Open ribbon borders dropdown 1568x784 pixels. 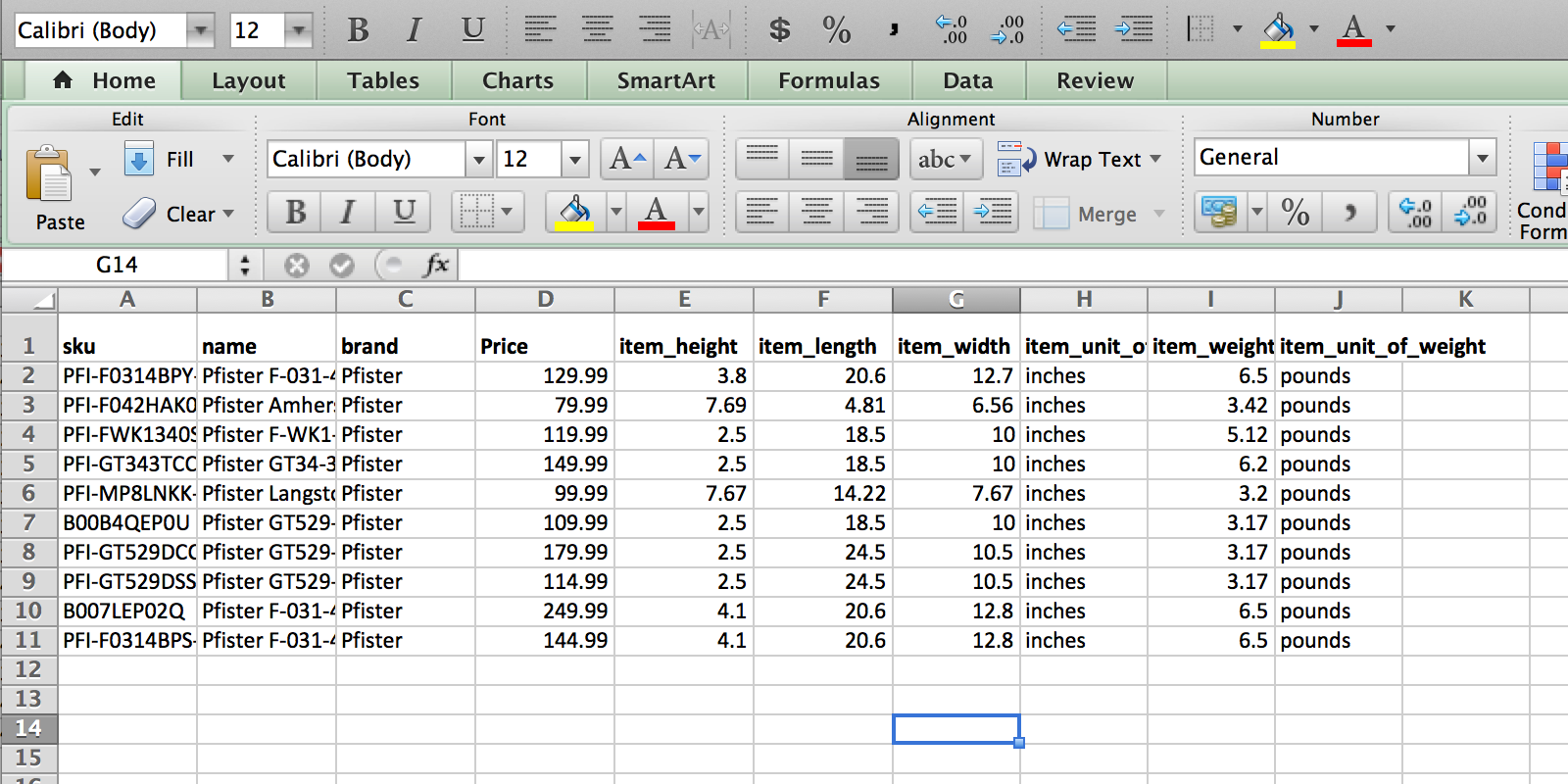click(x=507, y=212)
